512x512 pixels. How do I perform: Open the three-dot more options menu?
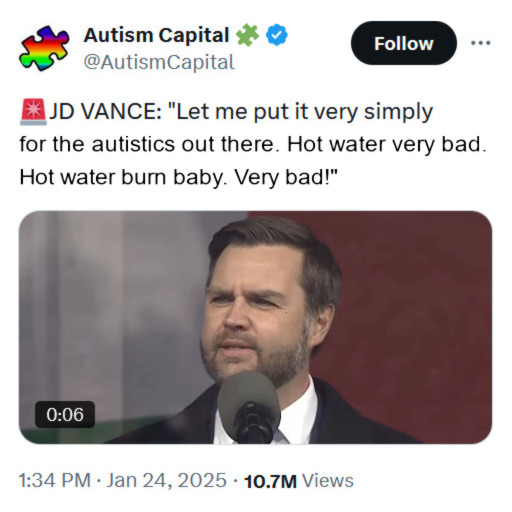pos(480,43)
